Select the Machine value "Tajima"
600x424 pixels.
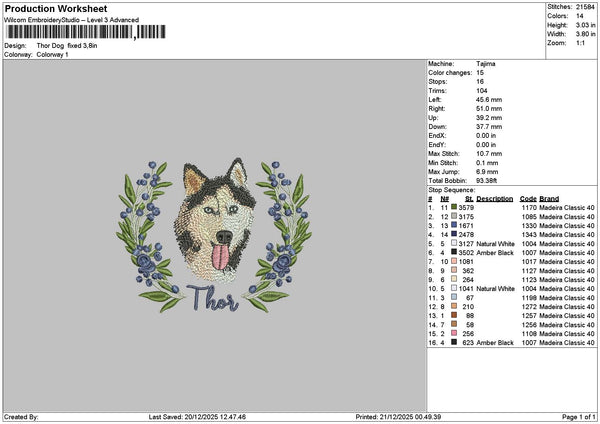click(x=486, y=64)
